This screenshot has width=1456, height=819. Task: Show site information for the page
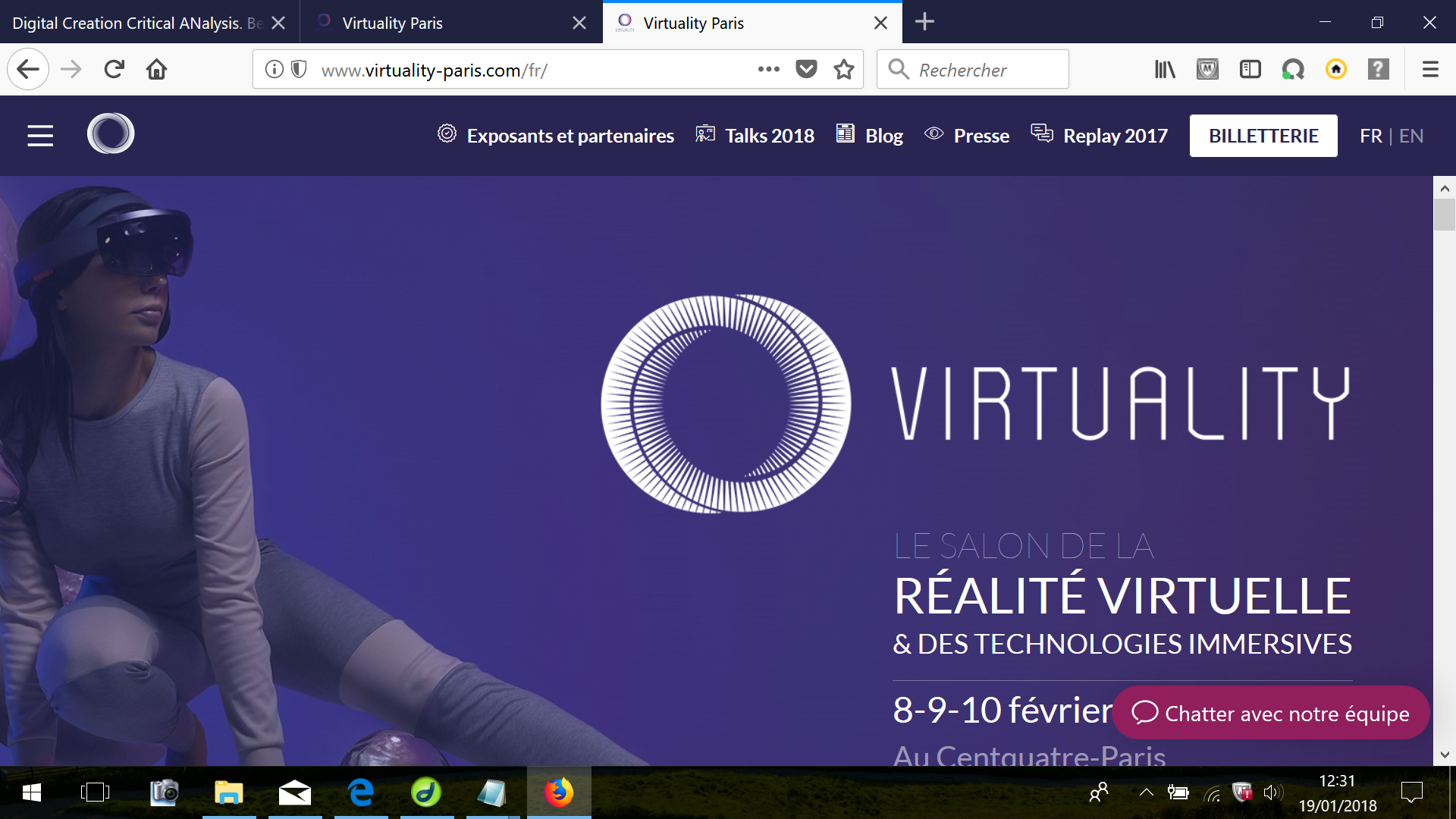pos(274,70)
